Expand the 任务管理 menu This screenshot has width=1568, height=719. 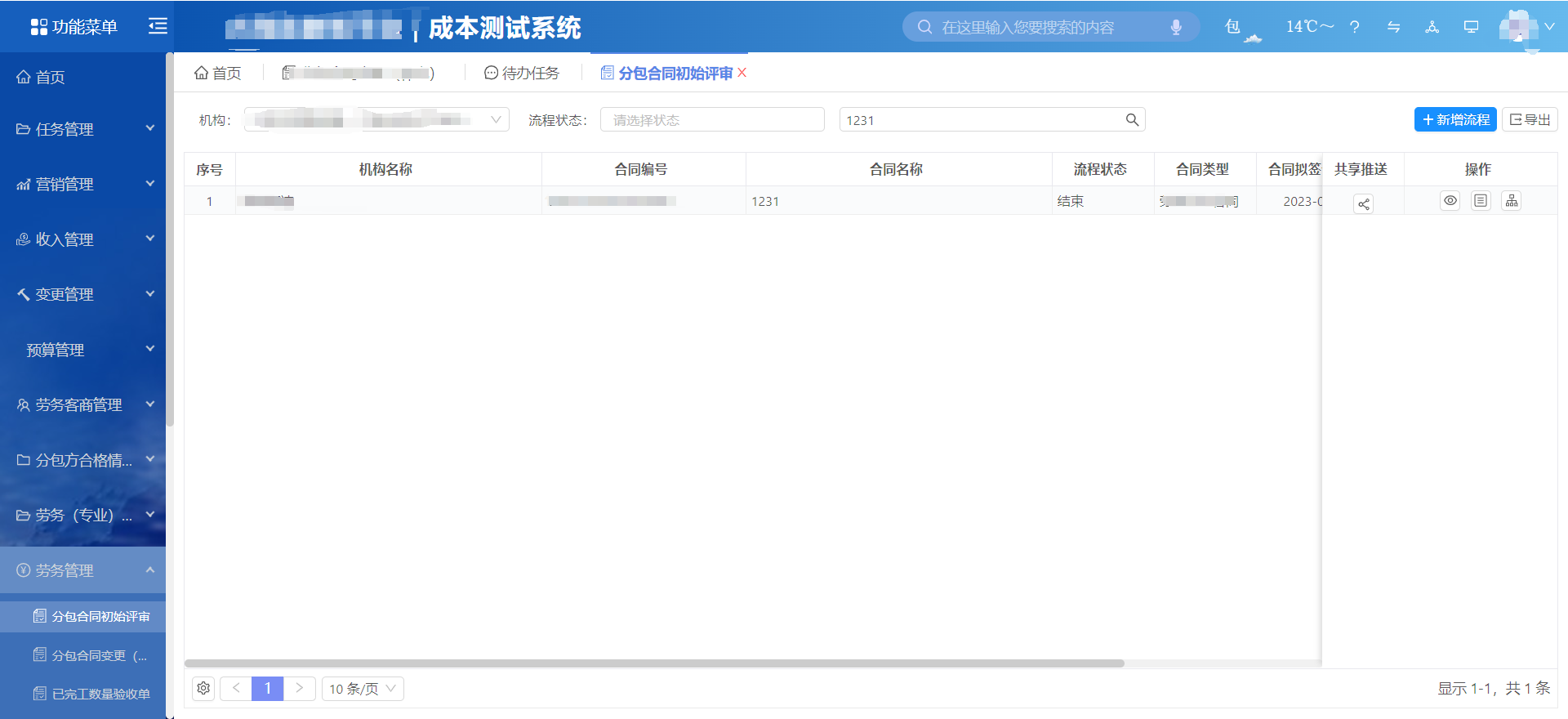82,128
